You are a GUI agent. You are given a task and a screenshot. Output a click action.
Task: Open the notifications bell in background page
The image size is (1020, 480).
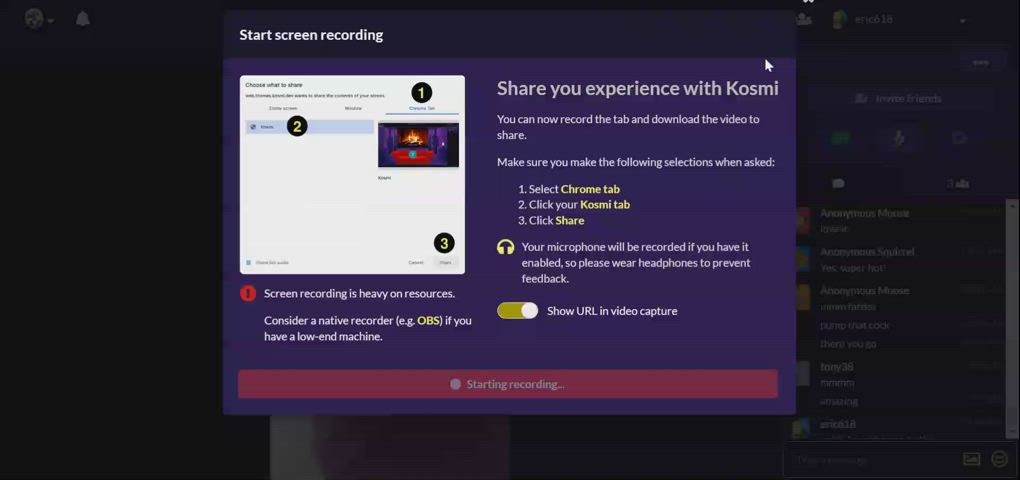click(83, 19)
